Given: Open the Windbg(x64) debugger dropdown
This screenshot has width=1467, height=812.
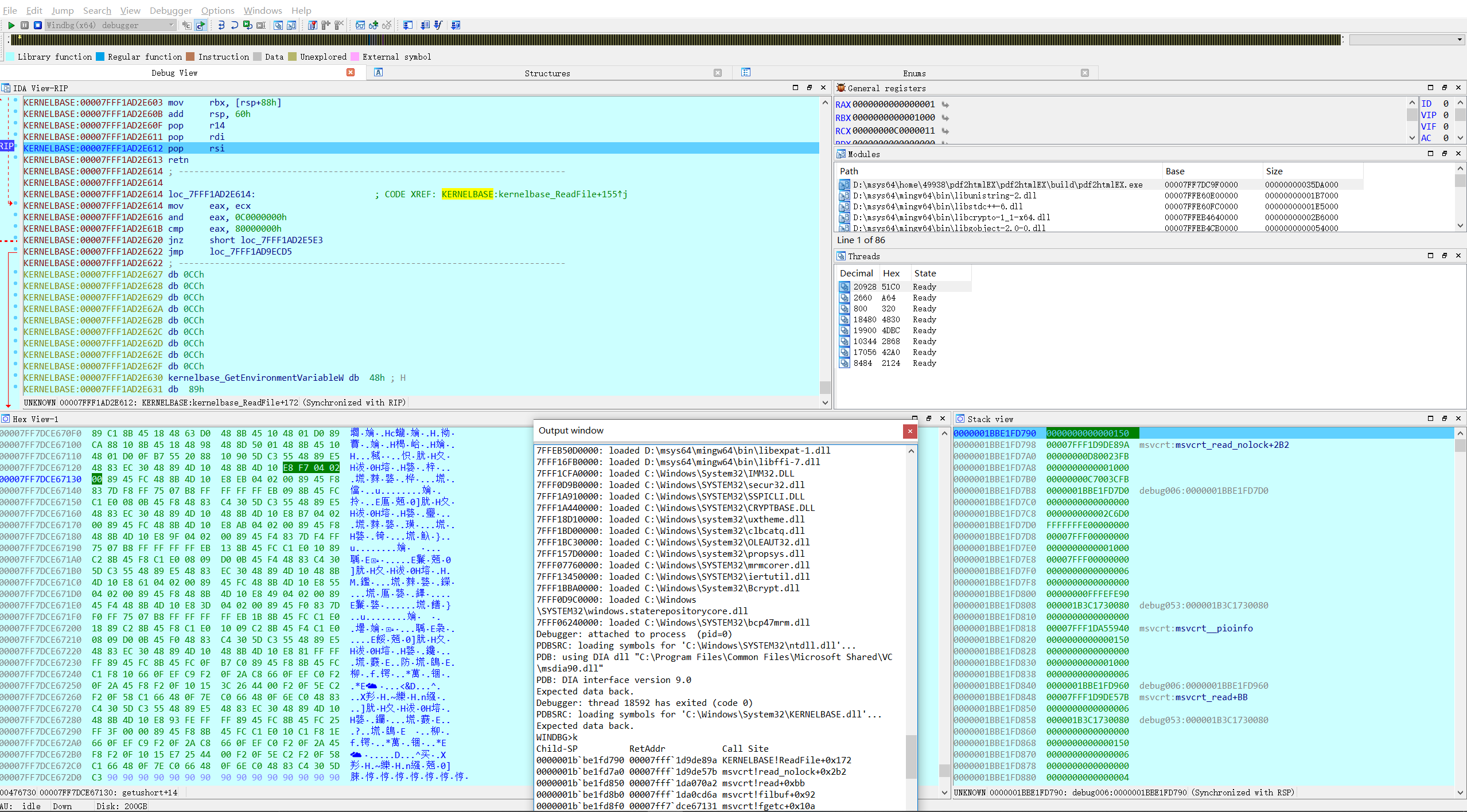Looking at the screenshot, I should (171, 25).
